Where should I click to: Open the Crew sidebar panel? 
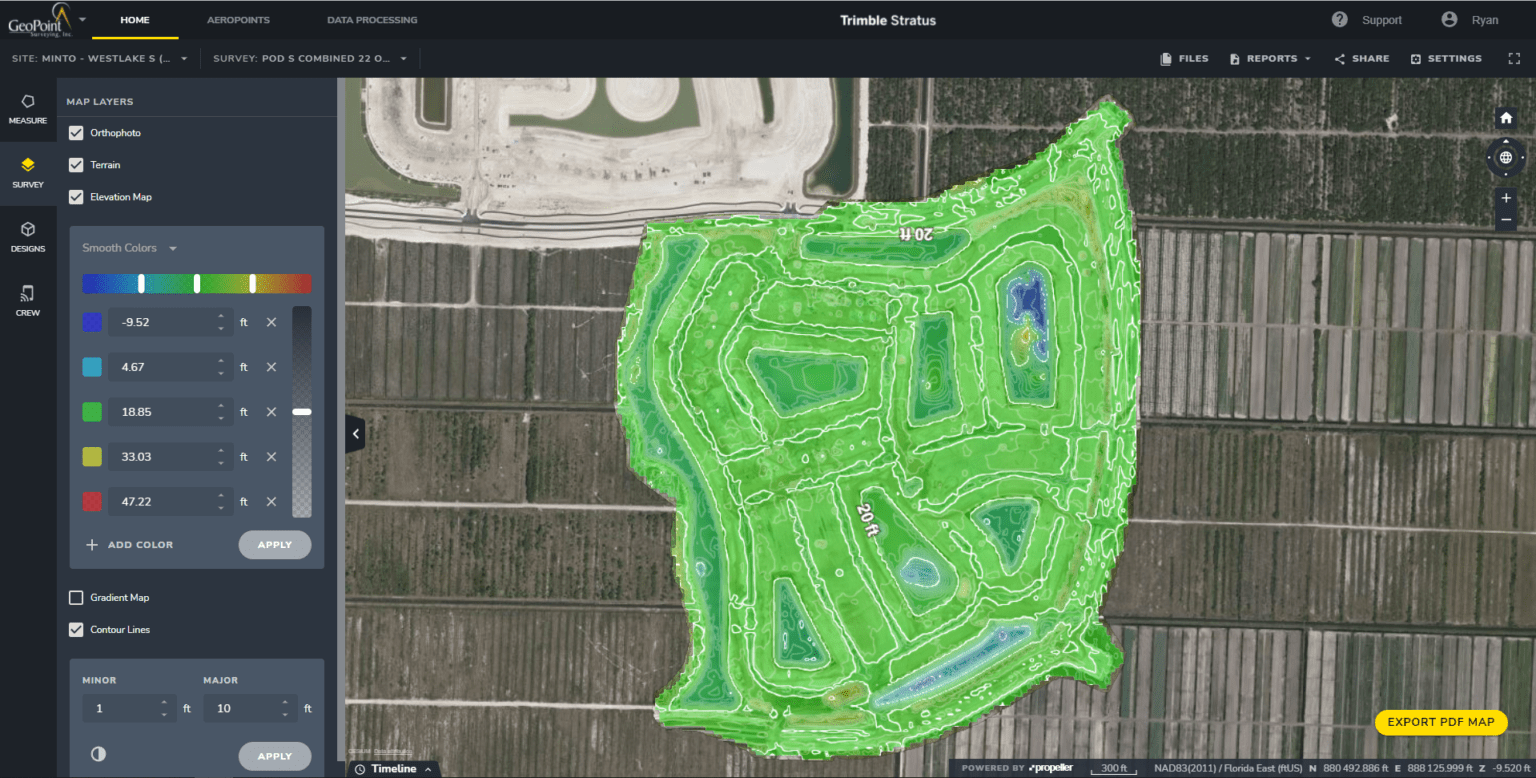tap(28, 300)
